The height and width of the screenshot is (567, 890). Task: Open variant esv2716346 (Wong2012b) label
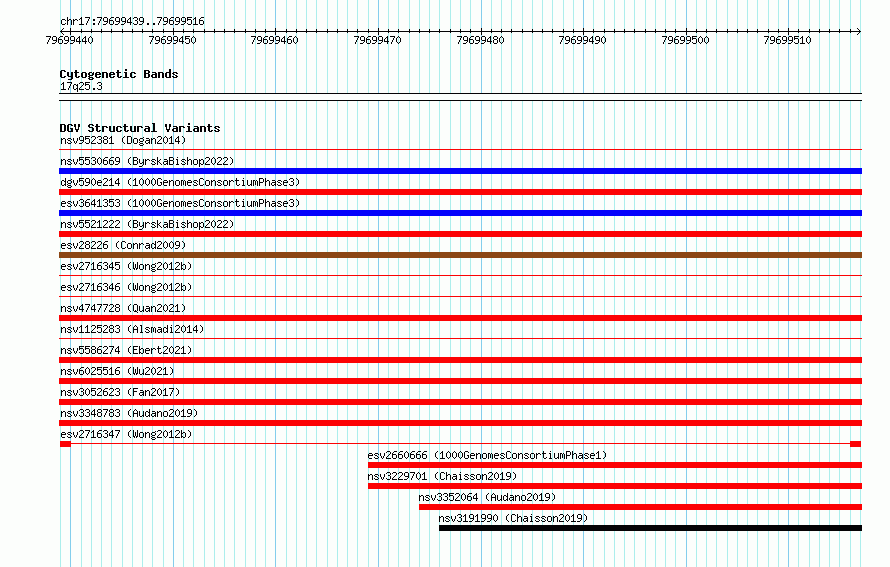click(x=126, y=287)
